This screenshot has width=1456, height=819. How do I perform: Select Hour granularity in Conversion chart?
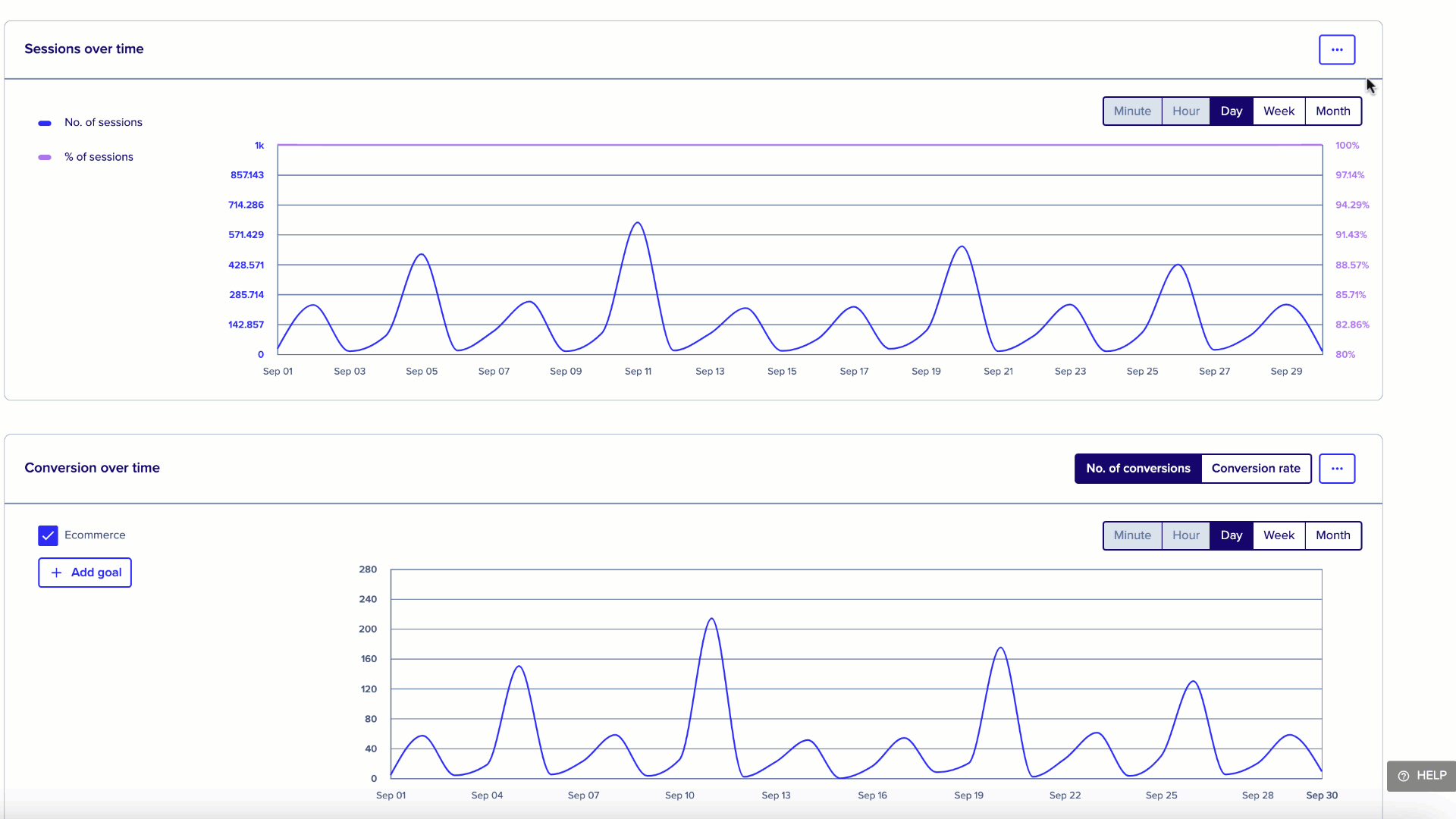(1186, 535)
